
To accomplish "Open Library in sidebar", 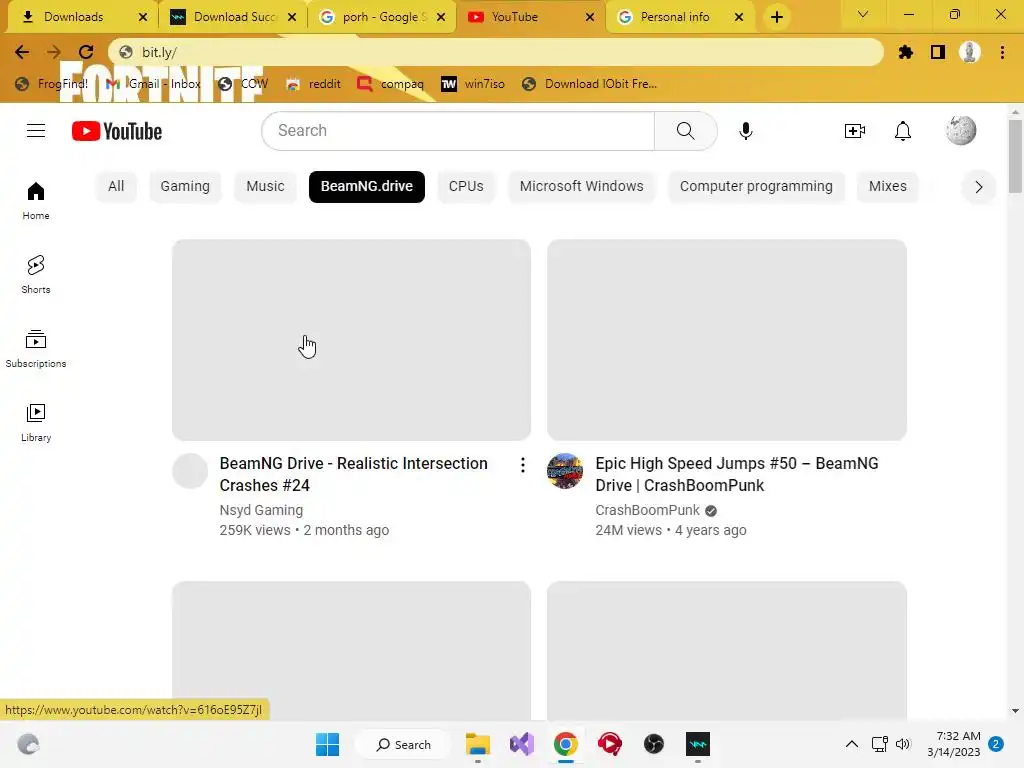I will click(x=36, y=423).
